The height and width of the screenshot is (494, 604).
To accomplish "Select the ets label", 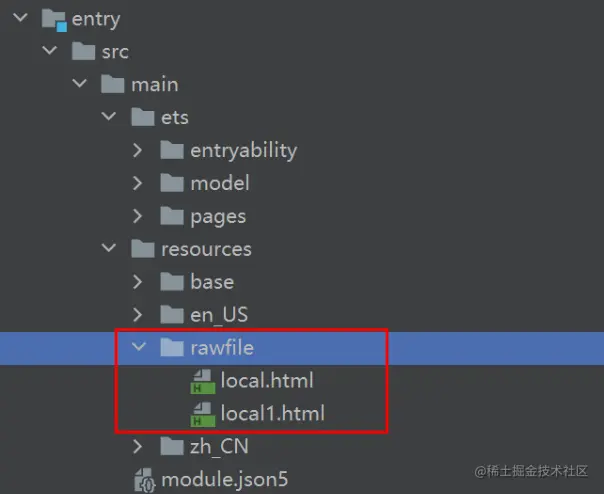I will point(175,118).
